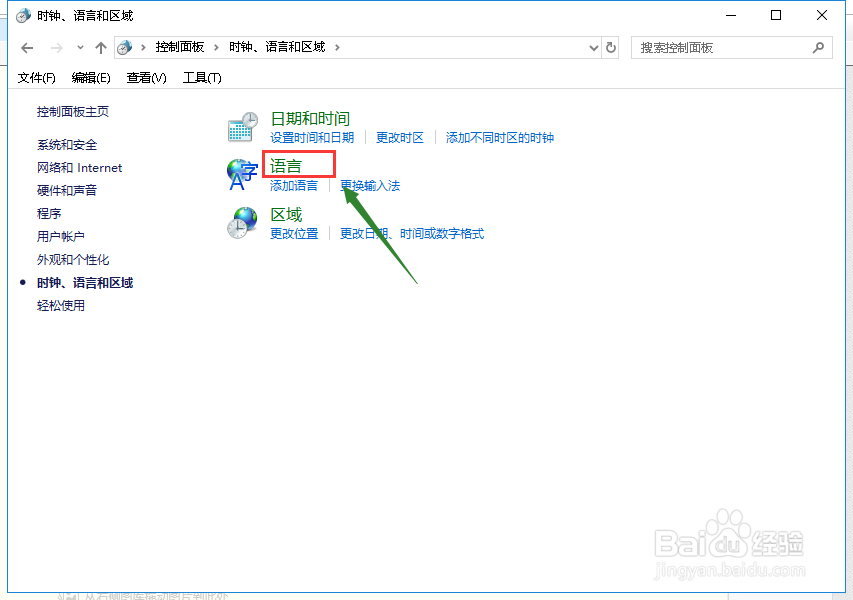Click the 添加语言 link

pyautogui.click(x=294, y=185)
